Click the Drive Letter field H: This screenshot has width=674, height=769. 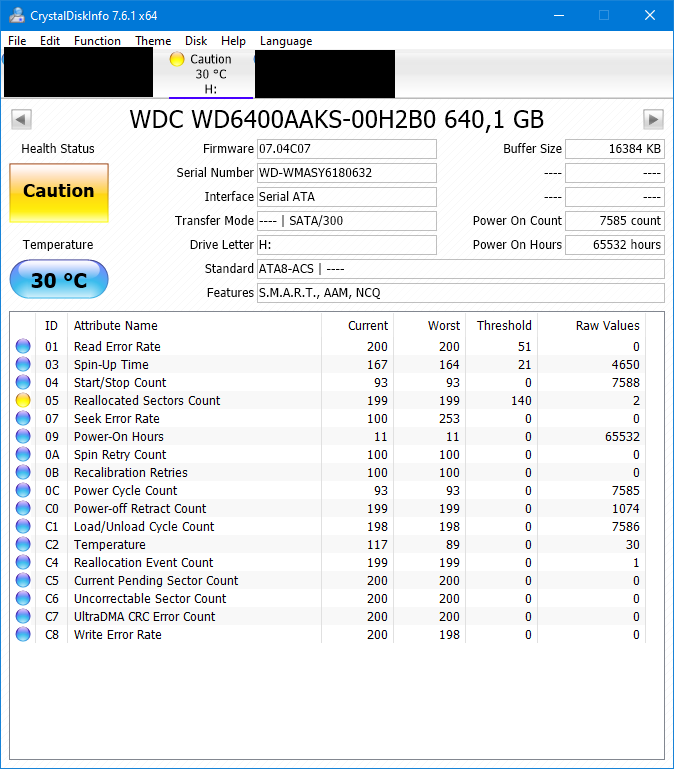point(347,245)
